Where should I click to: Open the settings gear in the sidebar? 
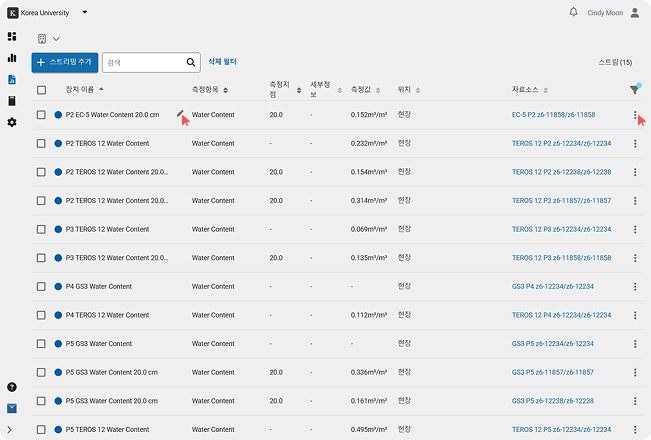click(12, 122)
